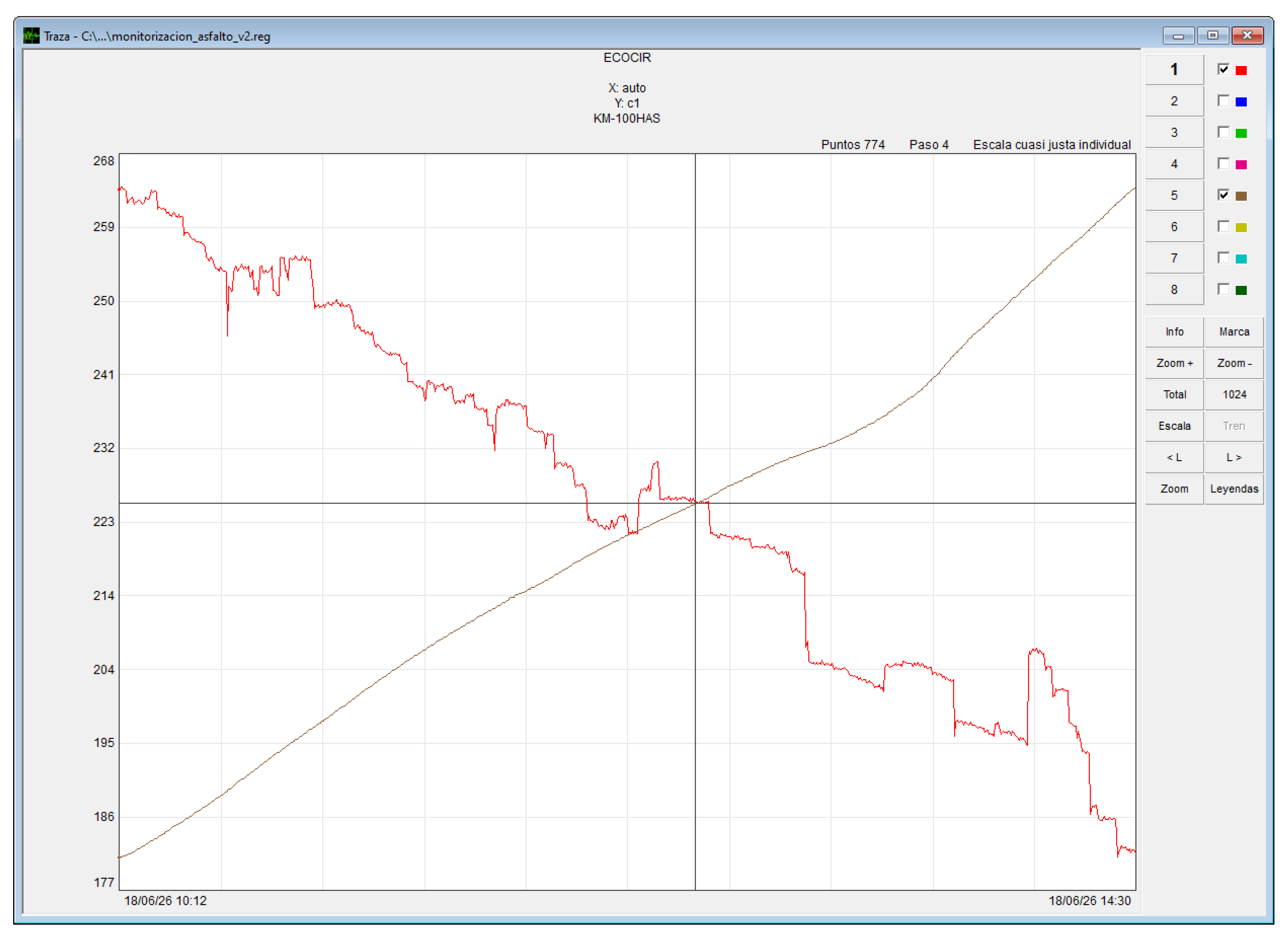Click the 268 Y-axis value
The height and width of the screenshot is (937, 1288).
(104, 161)
